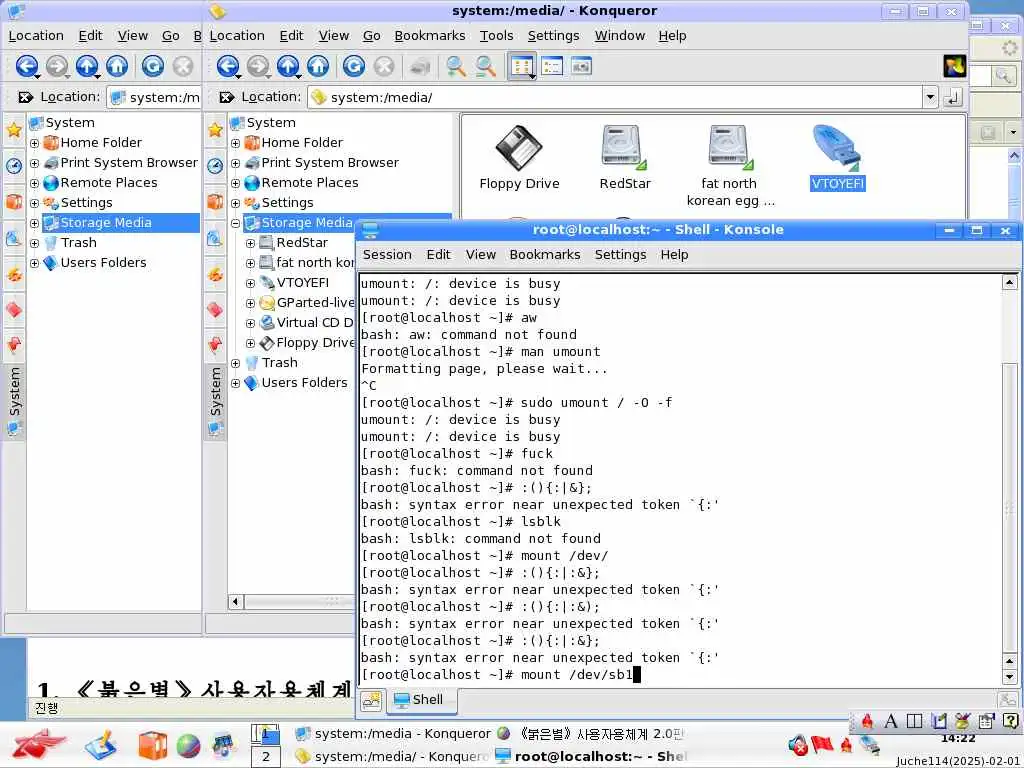Expand VTOYEFI tree node
Screen dimensions: 1024x768
tap(250, 283)
